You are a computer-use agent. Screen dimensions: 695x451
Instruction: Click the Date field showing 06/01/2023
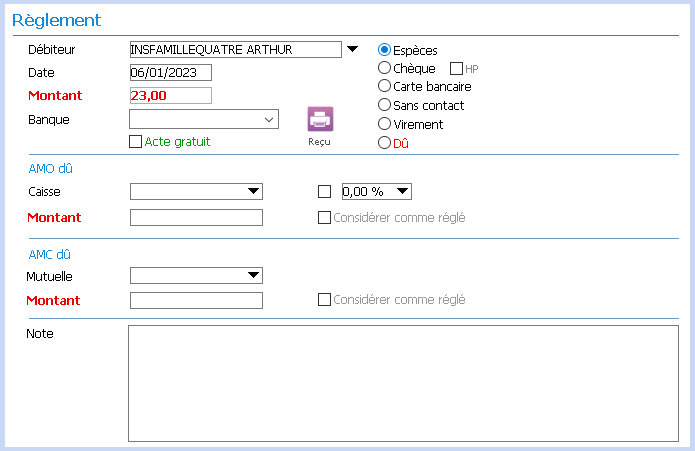(171, 73)
